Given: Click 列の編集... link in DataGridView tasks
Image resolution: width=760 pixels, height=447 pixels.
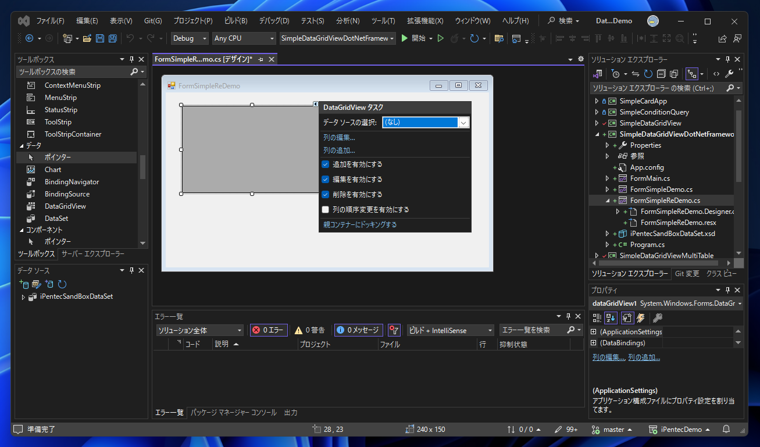Looking at the screenshot, I should pos(339,138).
